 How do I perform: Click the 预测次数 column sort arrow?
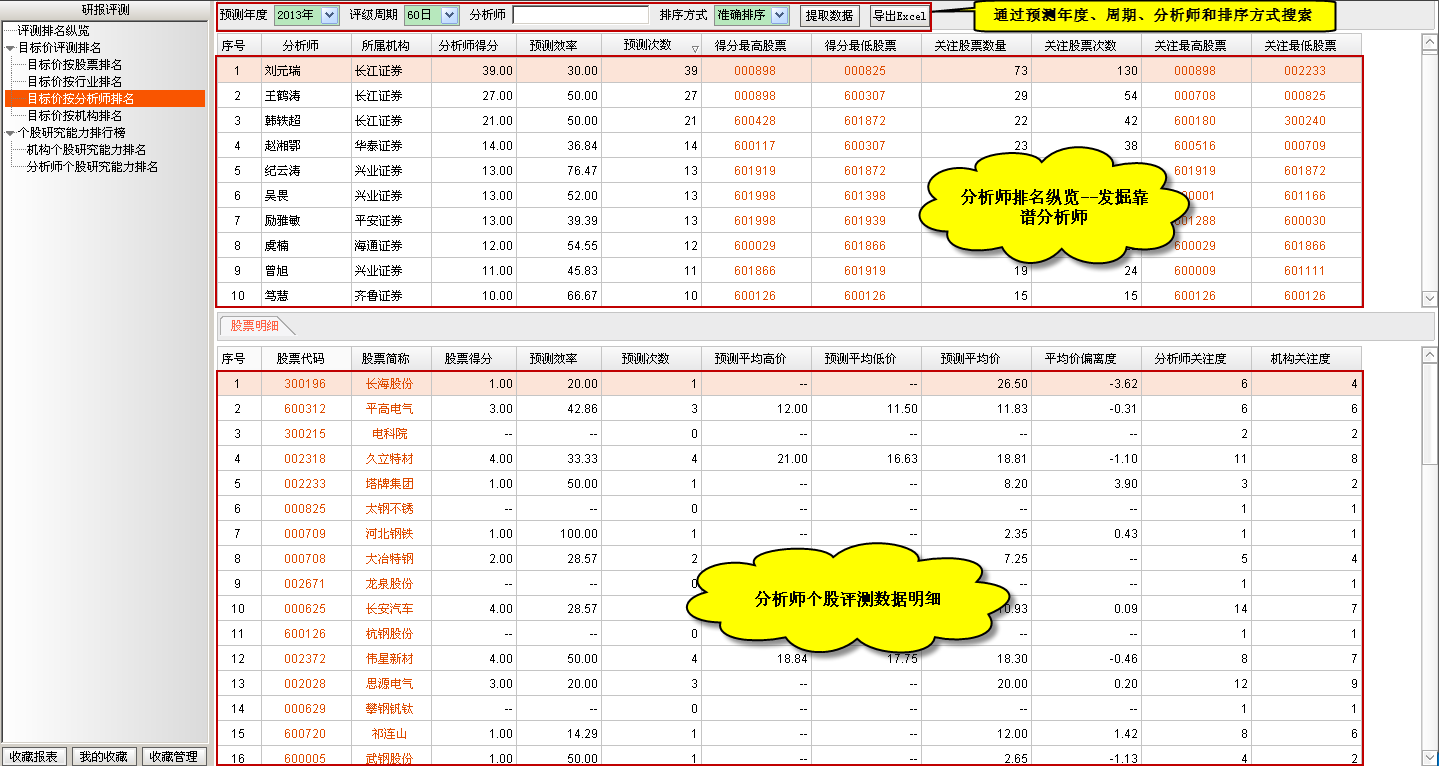[x=695, y=48]
